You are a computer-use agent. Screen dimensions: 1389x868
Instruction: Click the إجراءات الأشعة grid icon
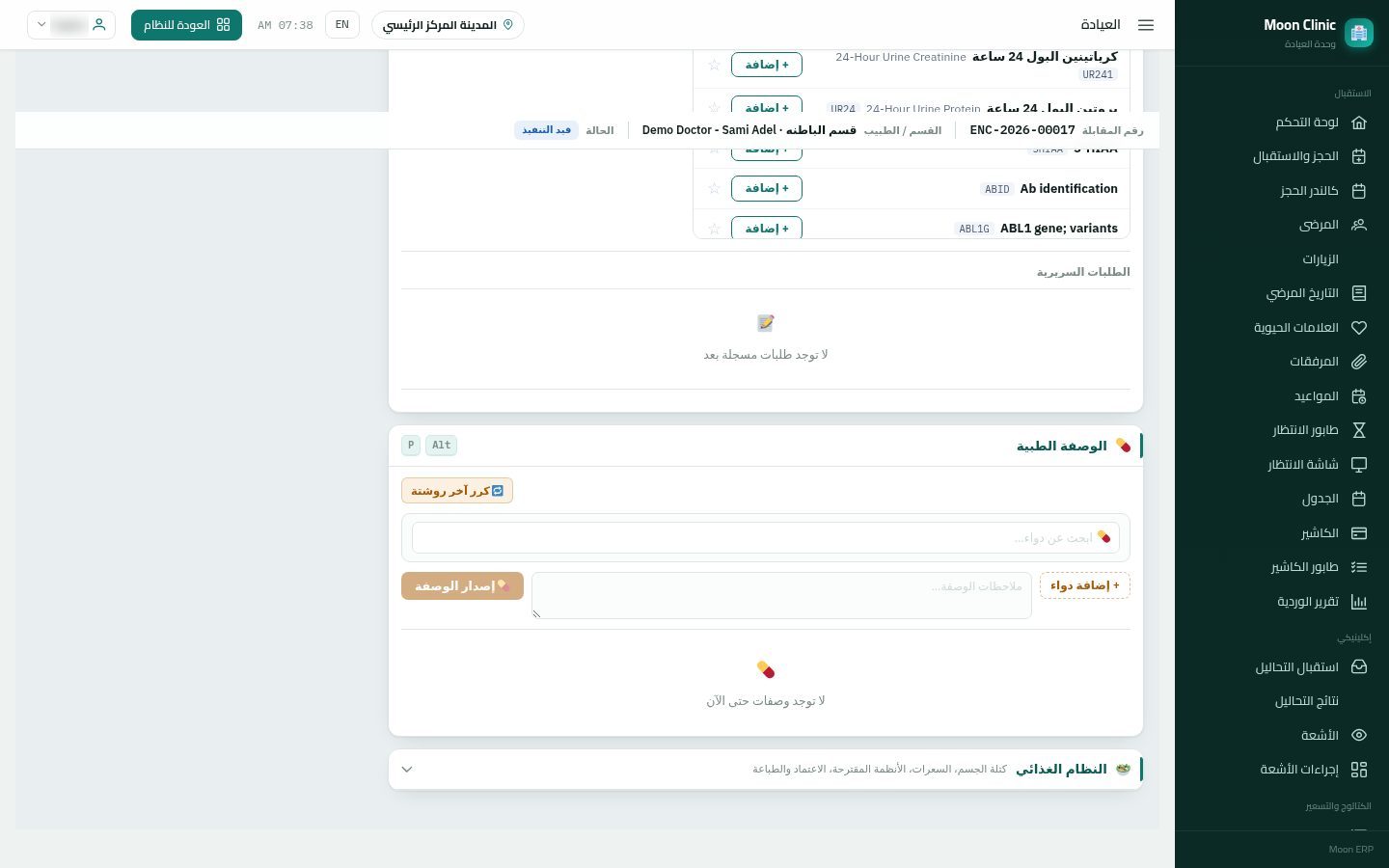1359,770
